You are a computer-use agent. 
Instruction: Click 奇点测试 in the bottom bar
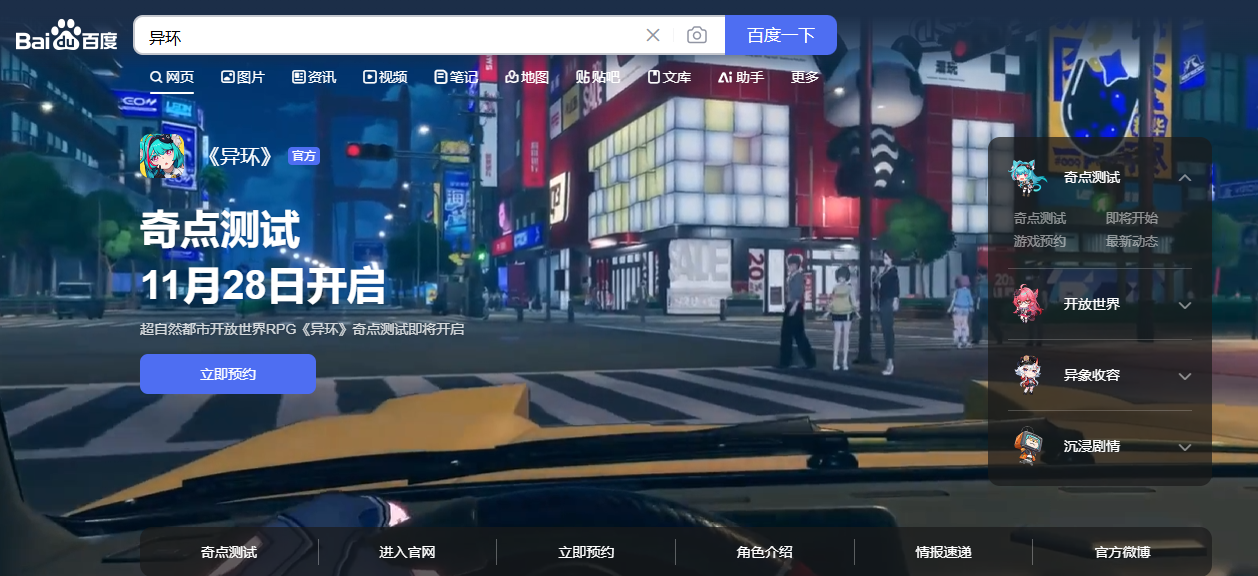pyautogui.click(x=229, y=552)
